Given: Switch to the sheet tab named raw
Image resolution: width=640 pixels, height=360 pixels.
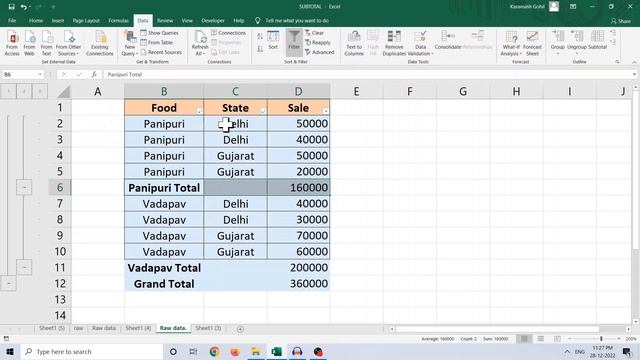Looking at the screenshot, I should coord(78,328).
